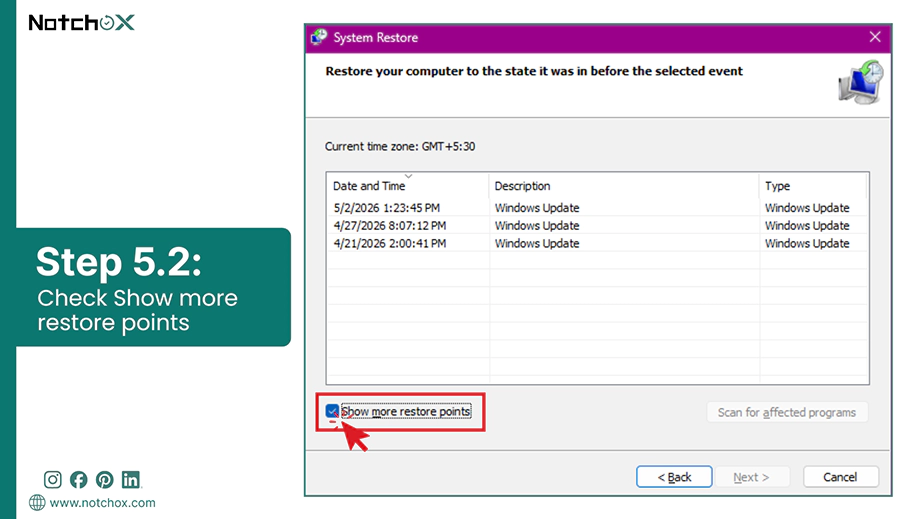Open the LinkedIn icon link

pyautogui.click(x=131, y=480)
